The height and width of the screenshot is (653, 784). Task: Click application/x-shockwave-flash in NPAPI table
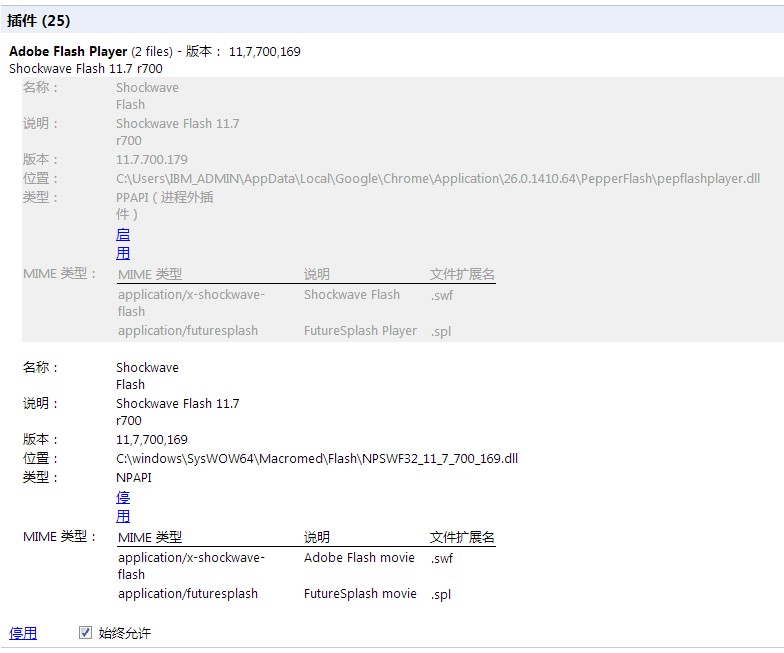(192, 566)
